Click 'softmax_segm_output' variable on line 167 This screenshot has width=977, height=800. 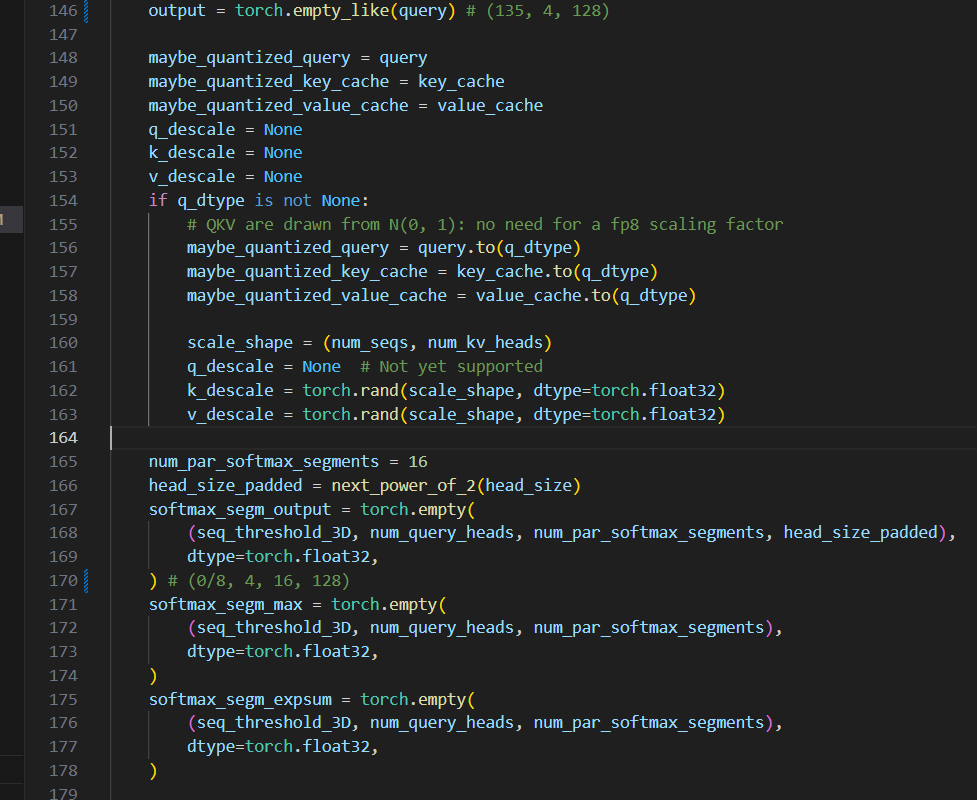click(240, 510)
